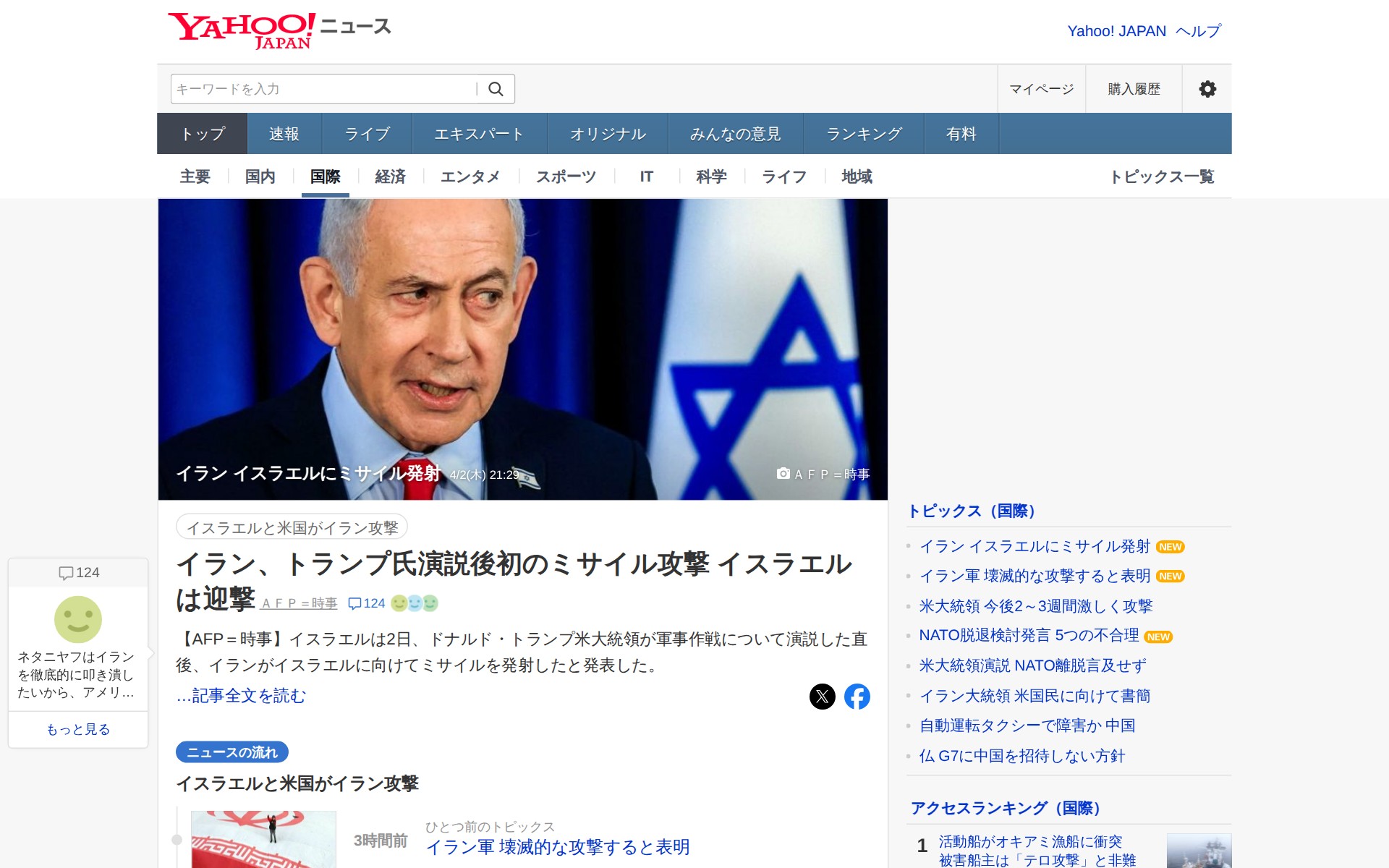
Task: Open the 124 comments bubble beside headline
Action: pyautogui.click(x=367, y=603)
